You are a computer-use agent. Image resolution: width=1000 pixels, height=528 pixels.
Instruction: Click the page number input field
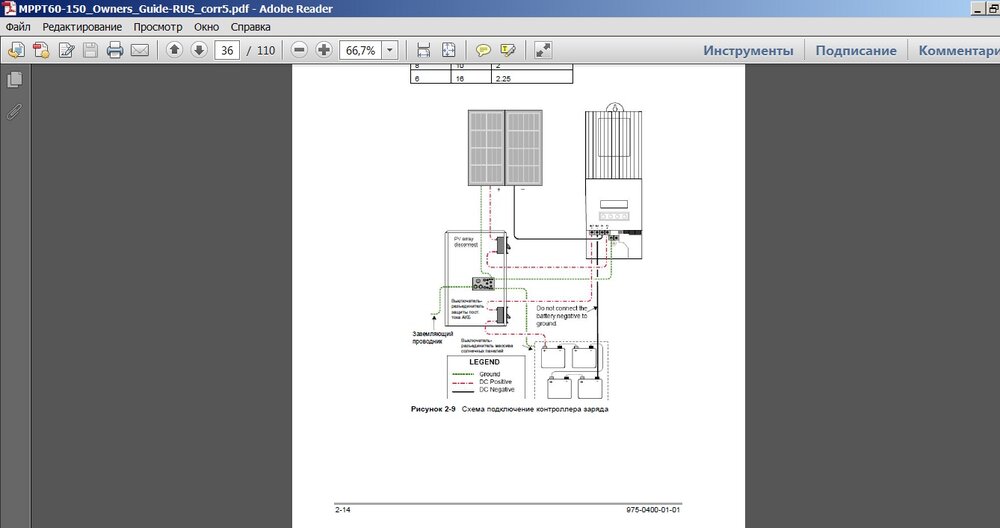[227, 50]
